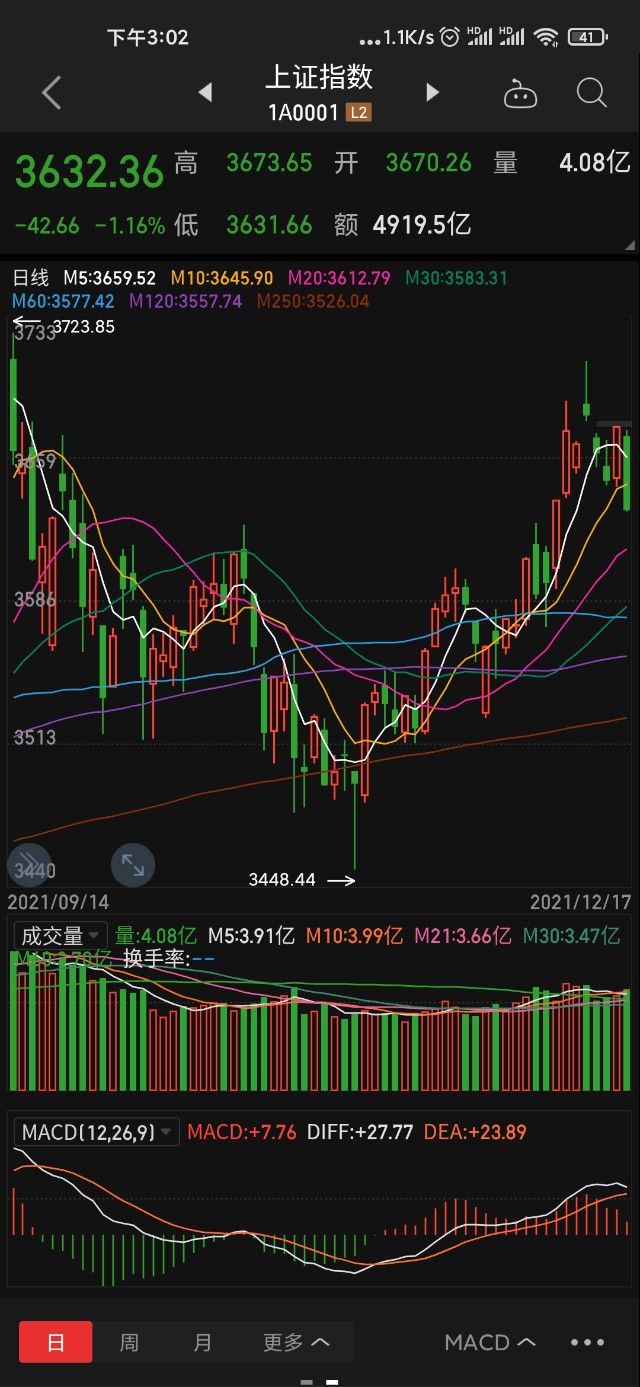640x1387 pixels.
Task: Expand the 更多 period options
Action: click(x=296, y=1342)
